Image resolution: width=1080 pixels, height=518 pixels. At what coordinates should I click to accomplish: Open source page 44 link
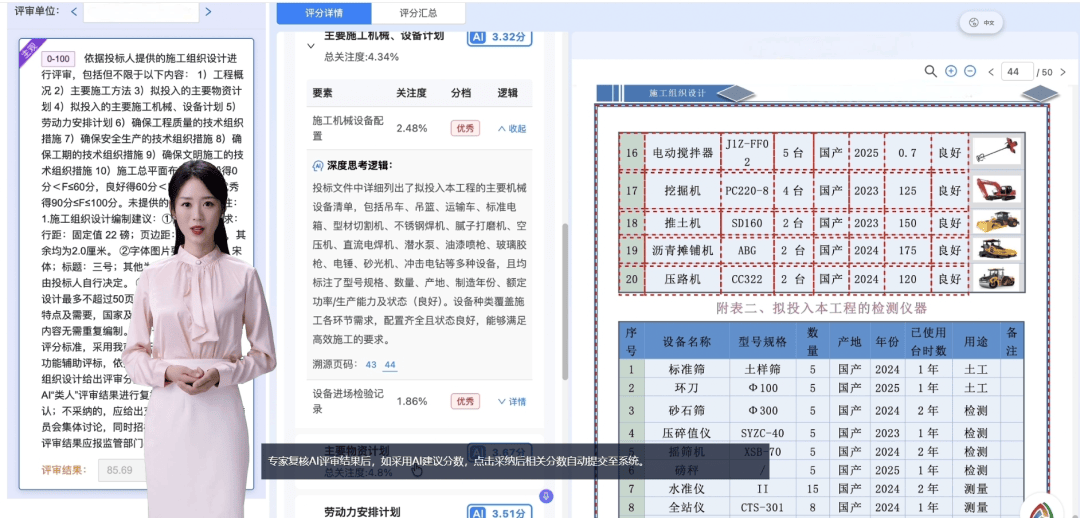point(390,365)
